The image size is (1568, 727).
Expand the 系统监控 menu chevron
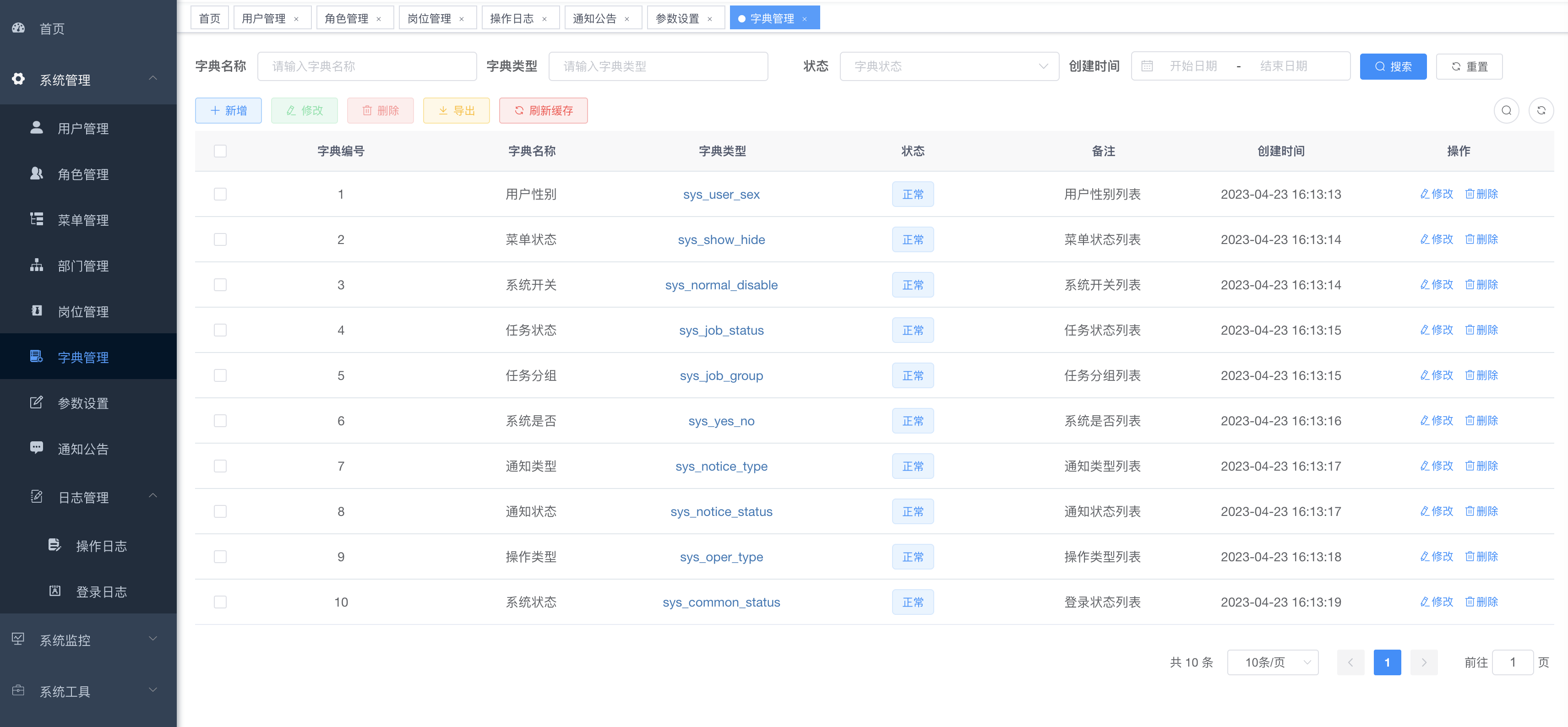pyautogui.click(x=153, y=638)
